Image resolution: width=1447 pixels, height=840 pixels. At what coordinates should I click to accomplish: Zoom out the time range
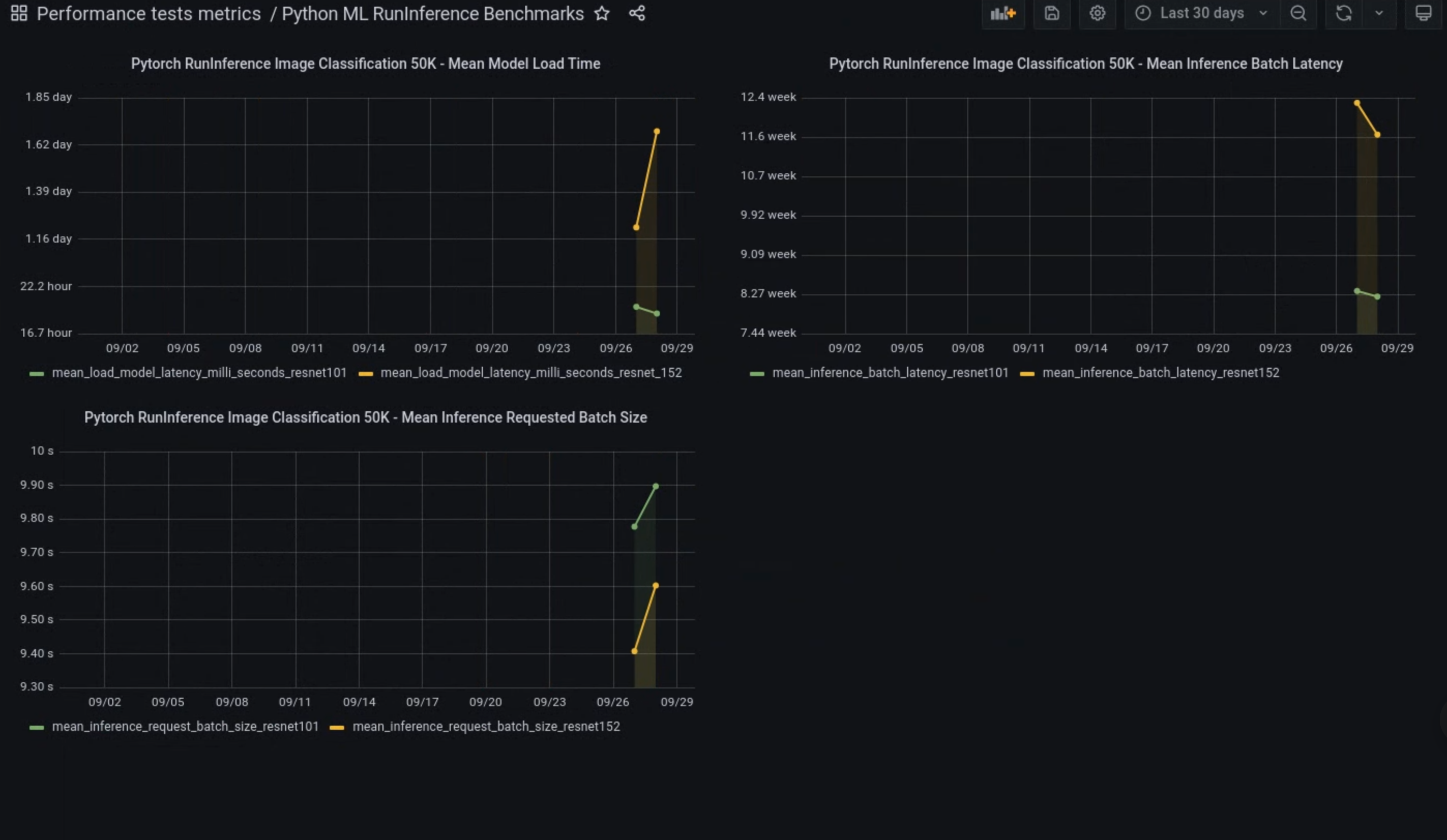click(x=1298, y=13)
